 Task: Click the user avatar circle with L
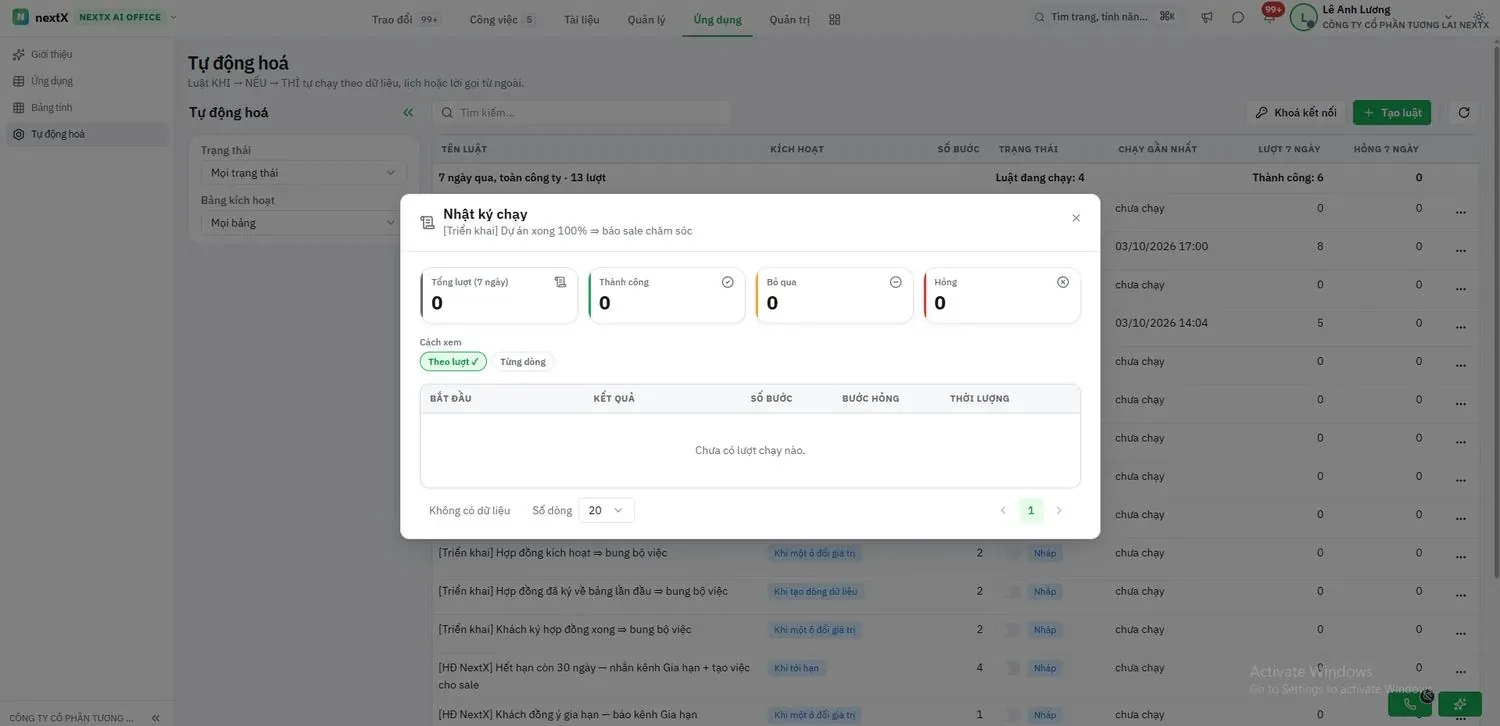pos(1304,18)
